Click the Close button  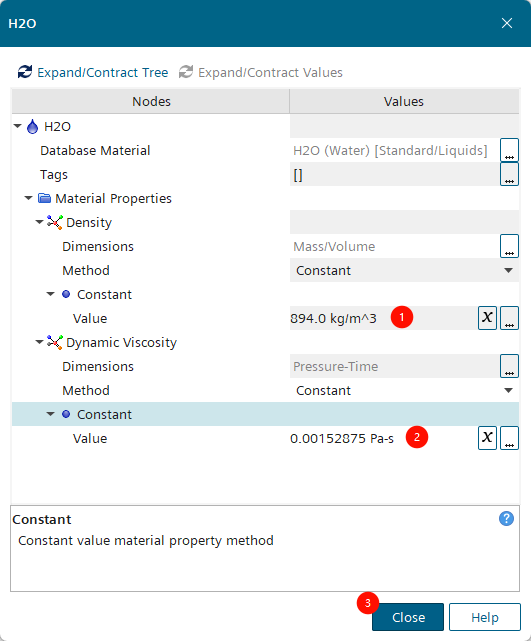tap(408, 617)
